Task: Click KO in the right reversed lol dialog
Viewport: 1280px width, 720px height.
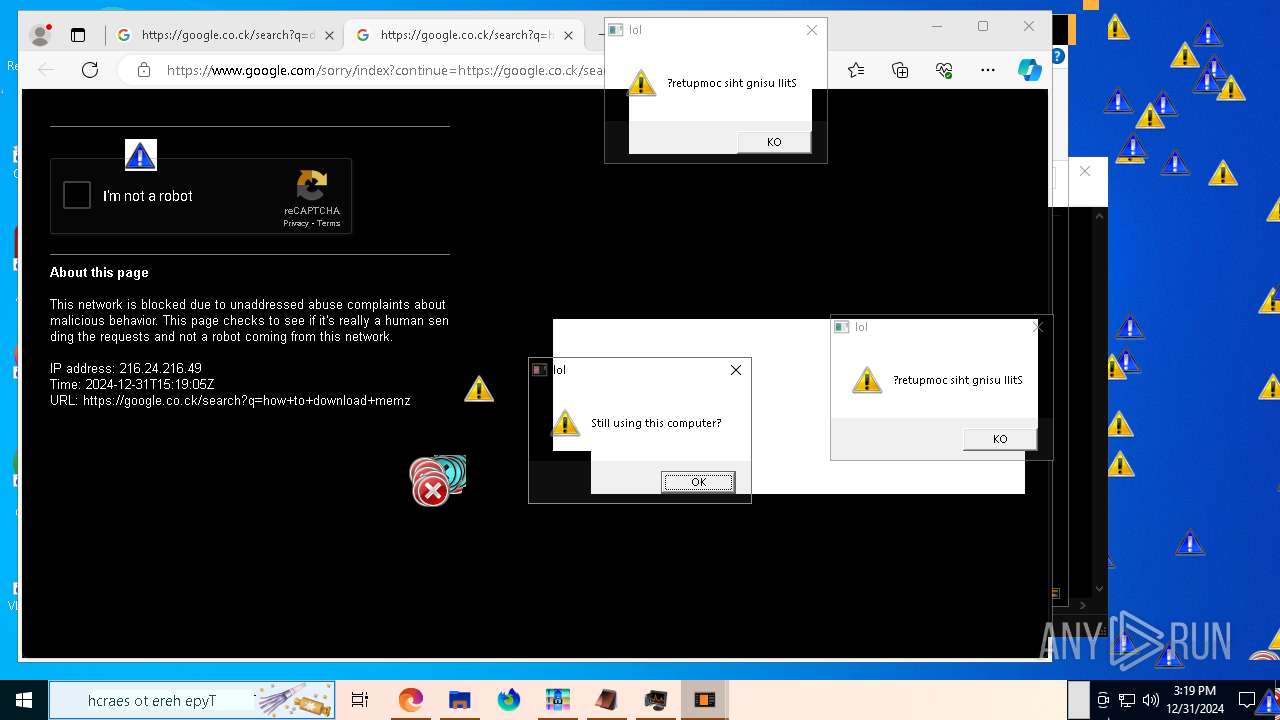Action: [1000, 439]
